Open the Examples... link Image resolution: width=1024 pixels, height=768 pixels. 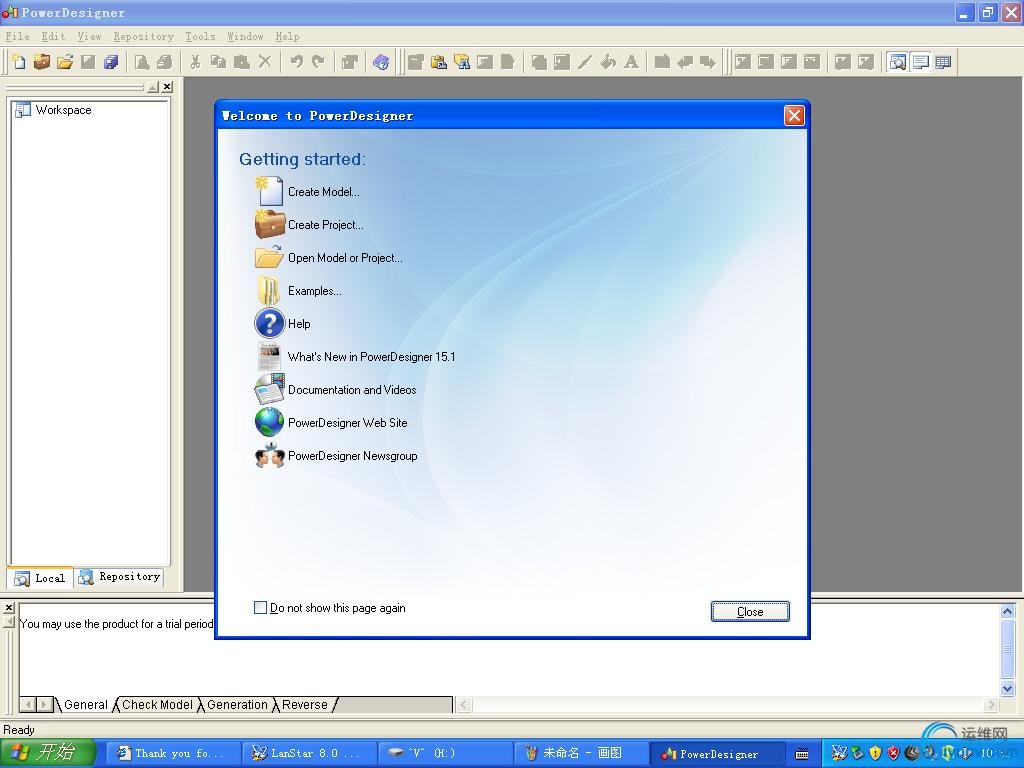[x=315, y=291]
